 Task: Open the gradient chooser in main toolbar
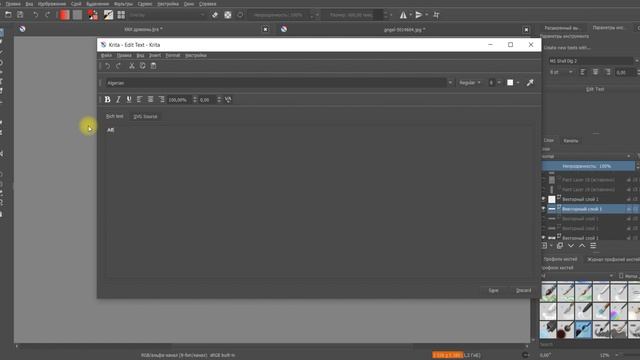(64, 15)
